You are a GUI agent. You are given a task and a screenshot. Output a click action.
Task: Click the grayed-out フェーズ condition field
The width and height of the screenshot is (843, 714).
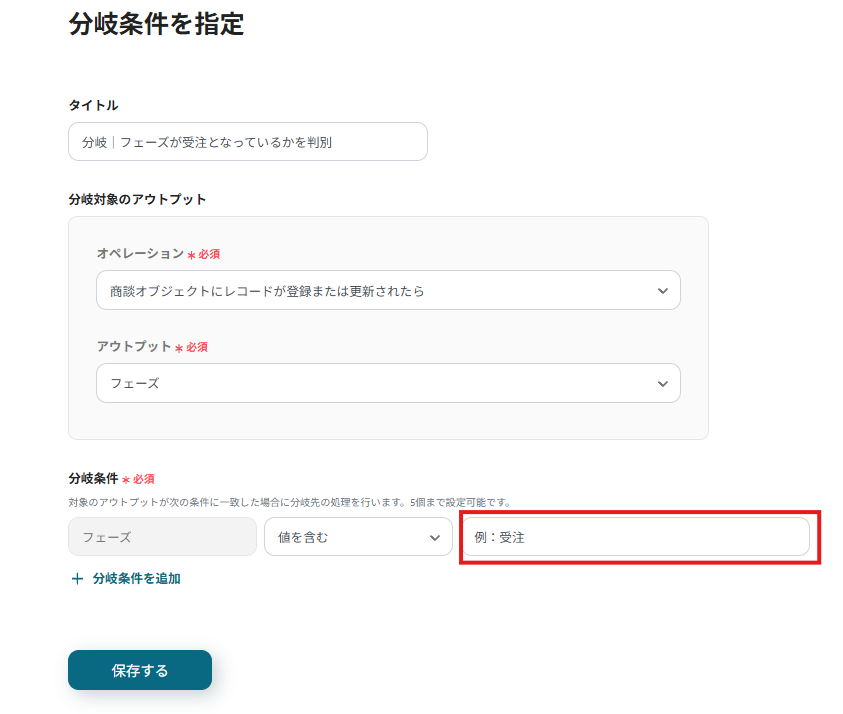point(162,537)
